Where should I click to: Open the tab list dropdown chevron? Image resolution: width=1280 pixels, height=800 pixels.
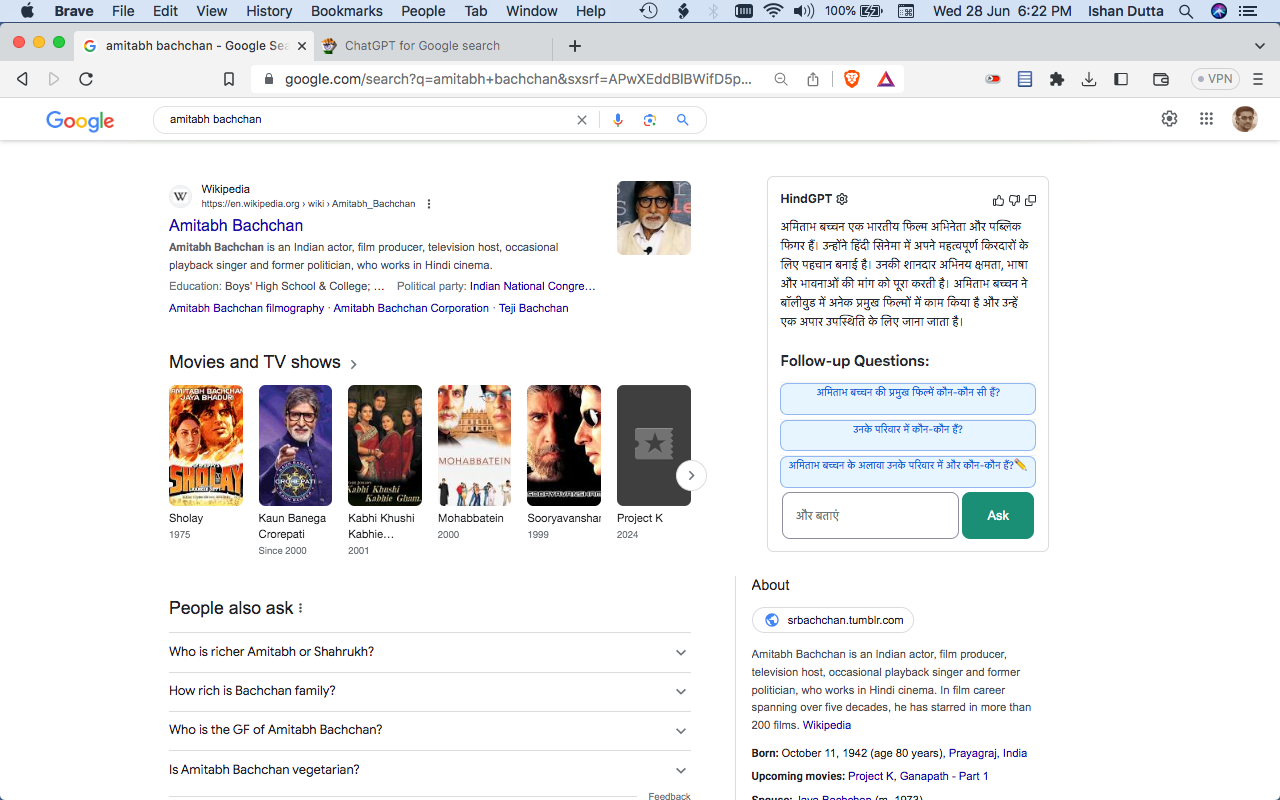tap(1259, 45)
